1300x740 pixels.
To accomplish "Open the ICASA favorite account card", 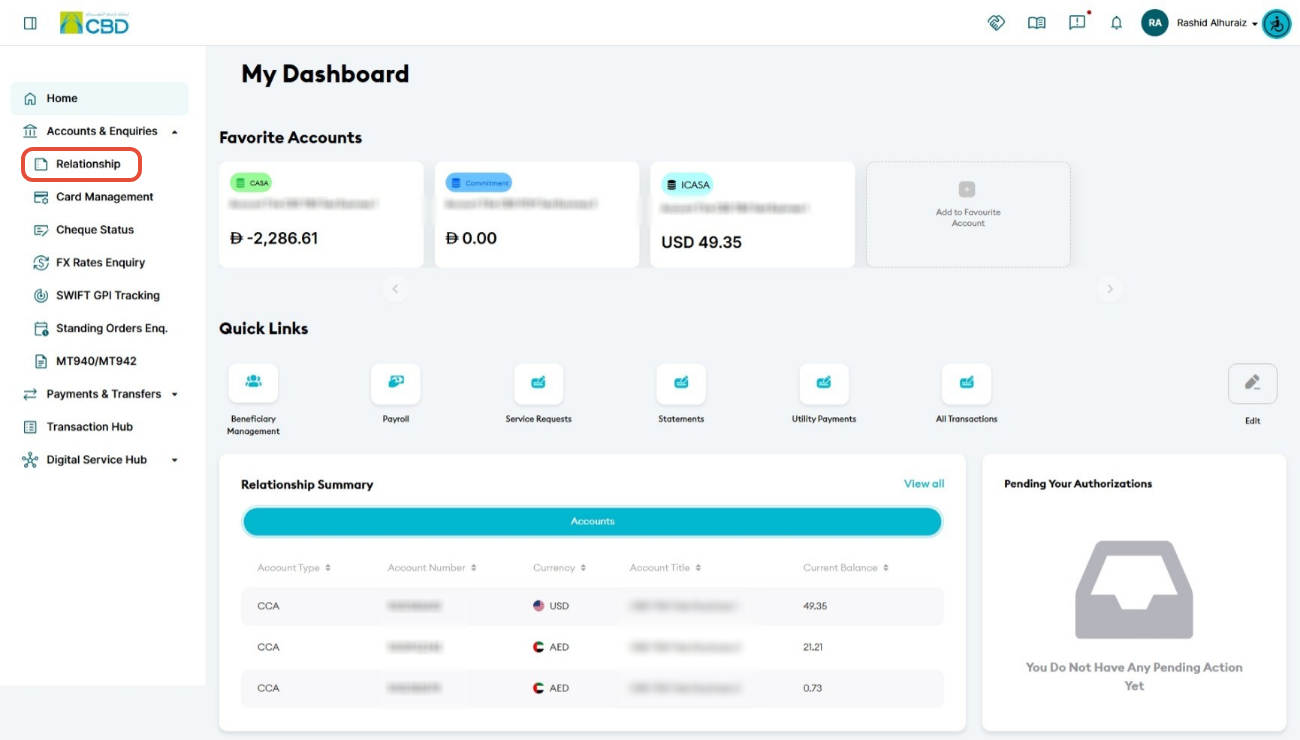I will [753, 215].
